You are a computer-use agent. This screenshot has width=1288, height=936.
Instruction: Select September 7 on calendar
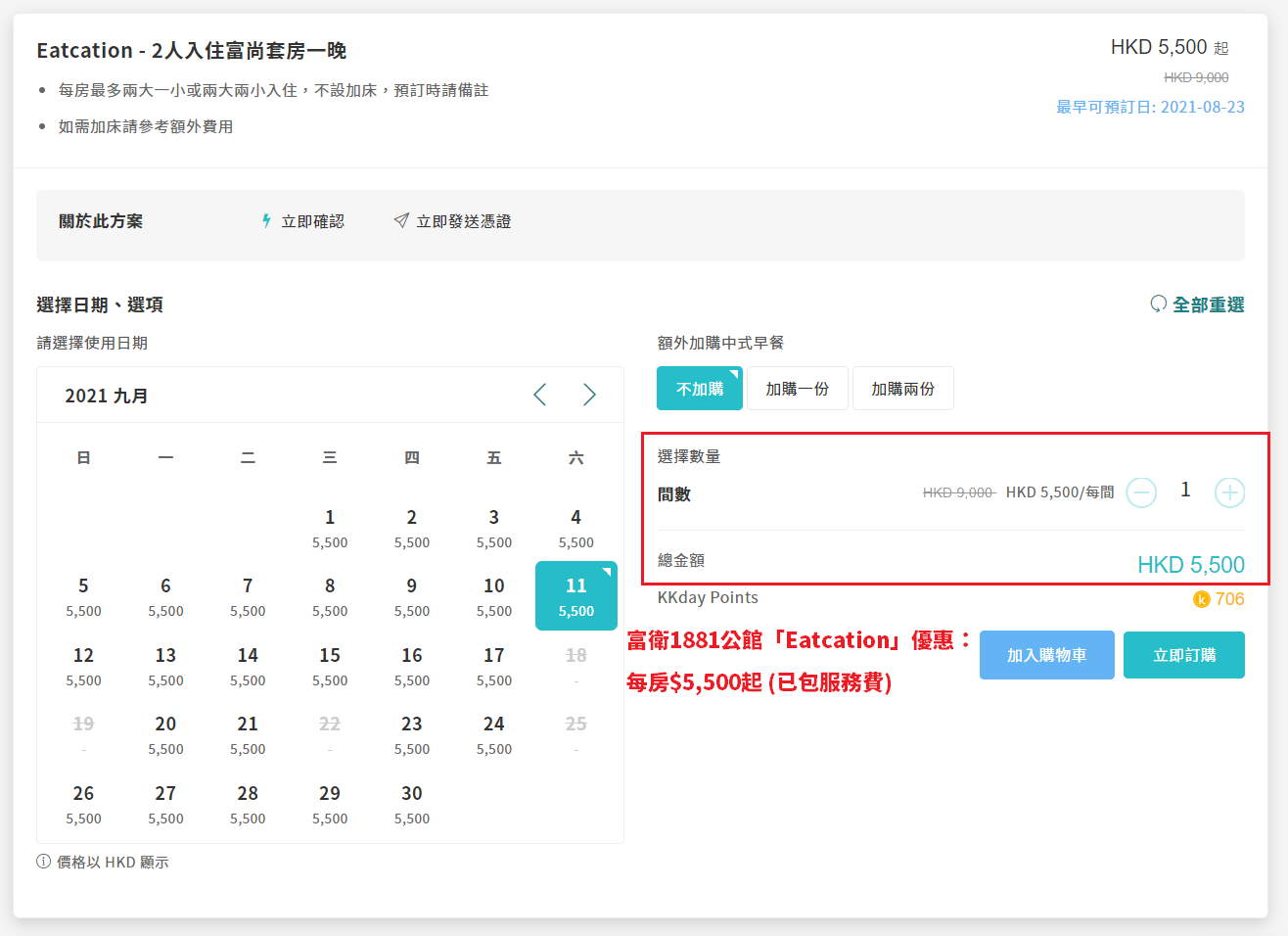click(x=248, y=596)
